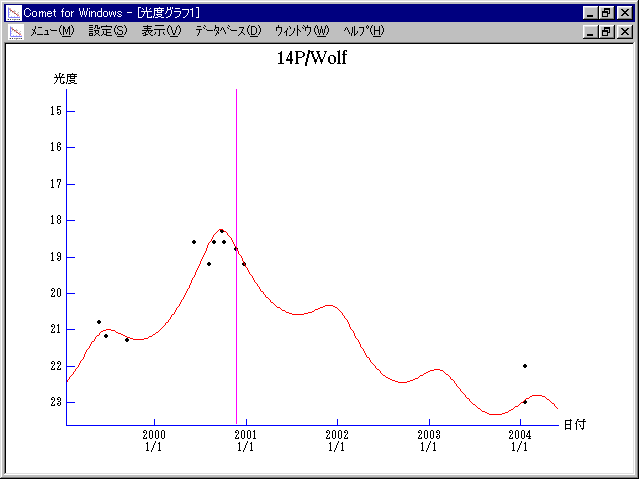The image size is (639, 479).
Task: Open the 表示(V) view menu
Action: [161, 31]
